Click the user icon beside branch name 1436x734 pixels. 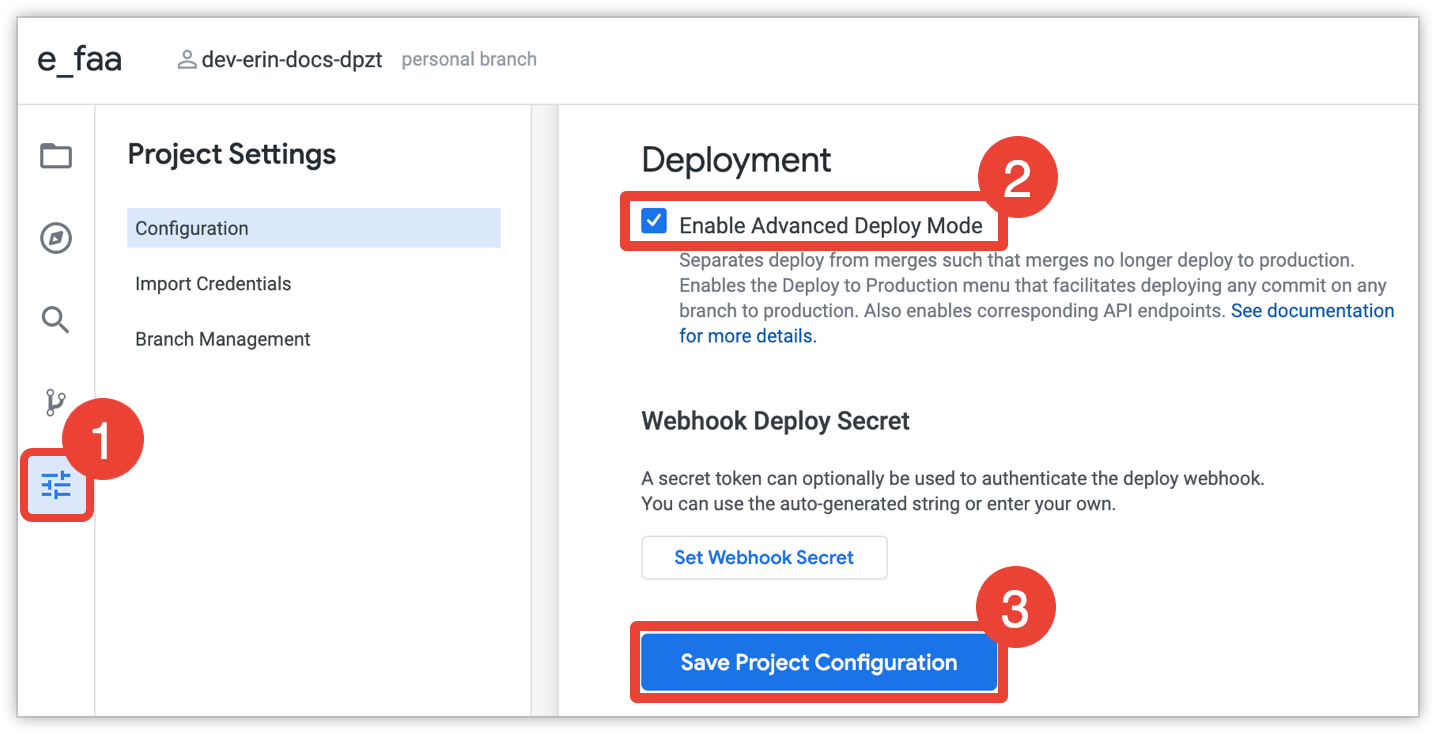click(186, 60)
